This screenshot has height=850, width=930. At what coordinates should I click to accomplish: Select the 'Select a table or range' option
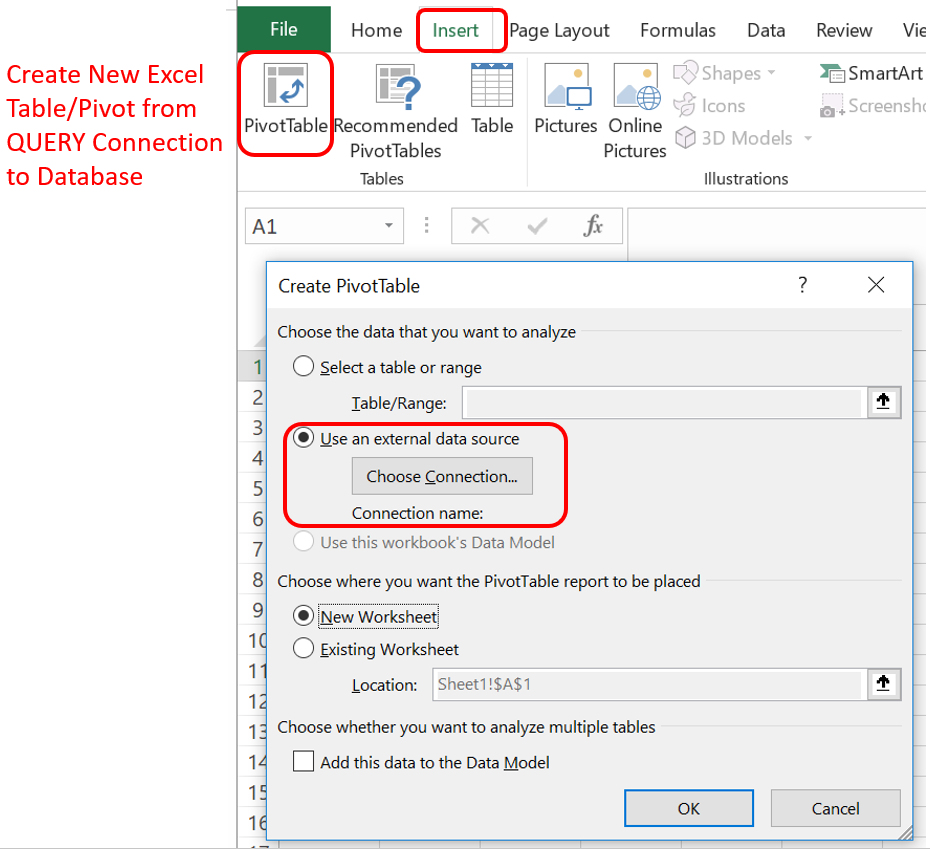304,367
